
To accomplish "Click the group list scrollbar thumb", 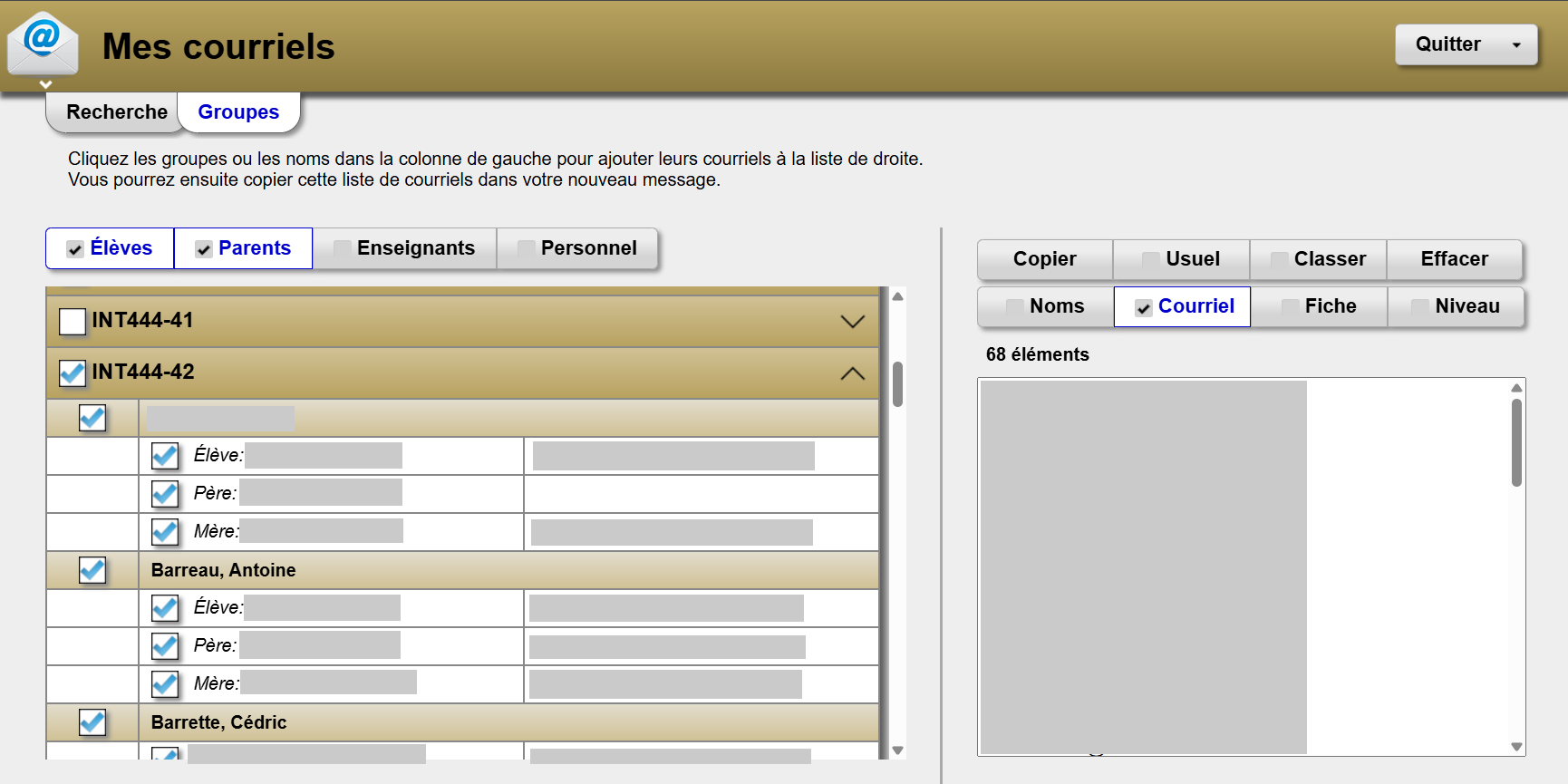I will coord(897,384).
